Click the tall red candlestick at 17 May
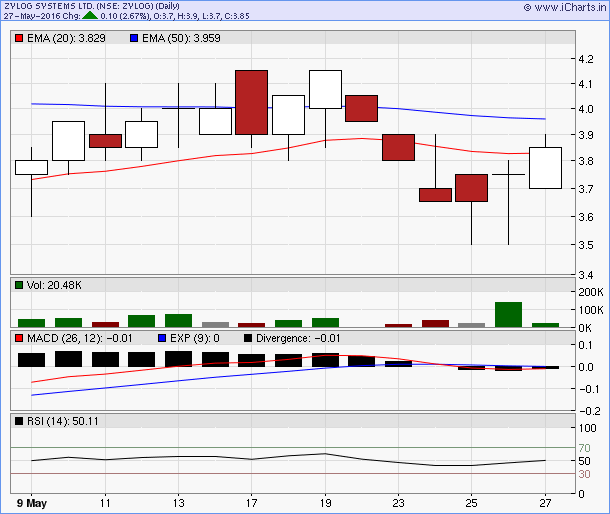Image resolution: width=610 pixels, height=514 pixels. 251,102
